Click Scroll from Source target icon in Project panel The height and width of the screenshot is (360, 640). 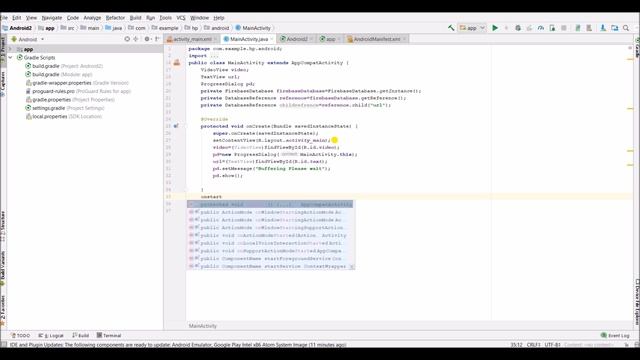click(x=127, y=39)
